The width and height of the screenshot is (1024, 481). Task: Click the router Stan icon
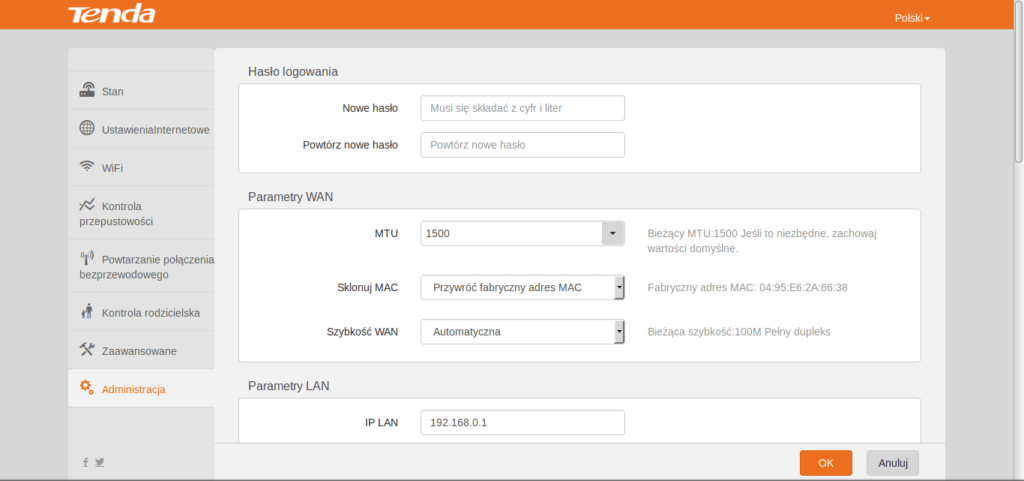(87, 90)
